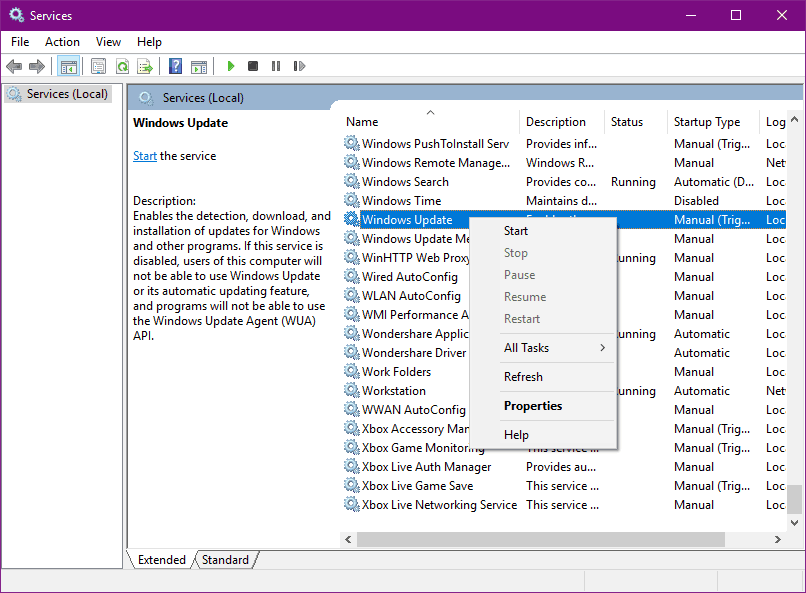Choose Start from the context menu
Viewport: 806px width, 593px height.
click(x=516, y=231)
